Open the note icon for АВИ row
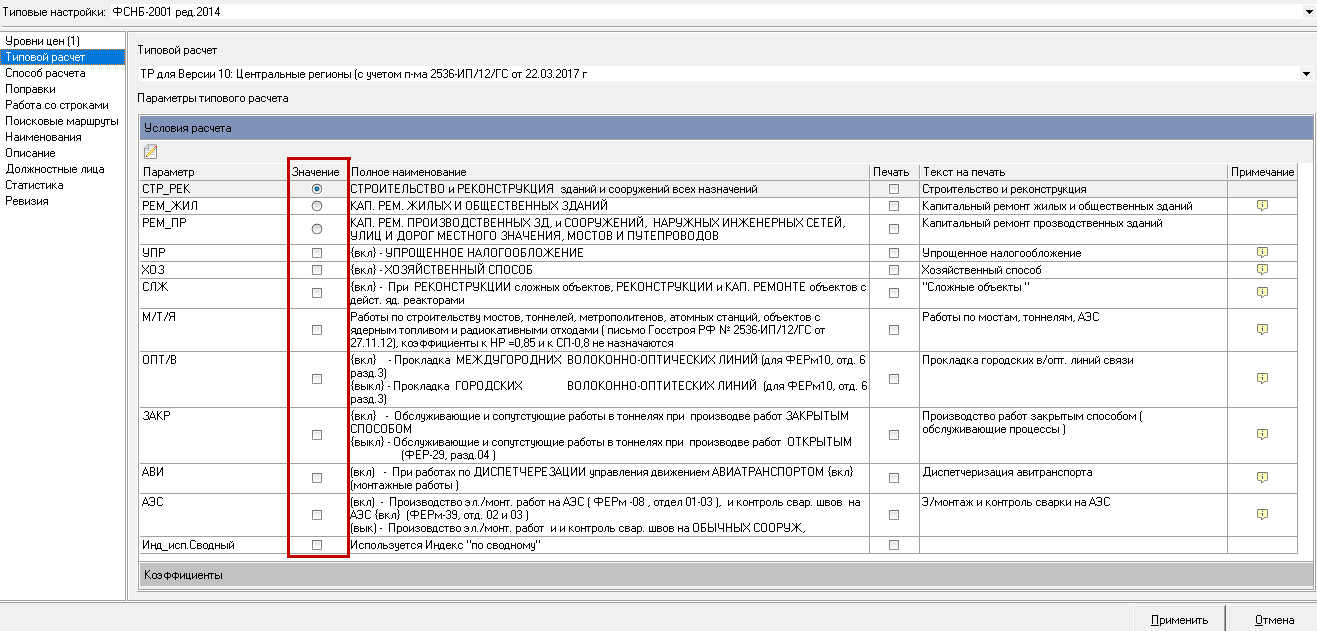This screenshot has height=631, width=1317. pyautogui.click(x=1262, y=478)
